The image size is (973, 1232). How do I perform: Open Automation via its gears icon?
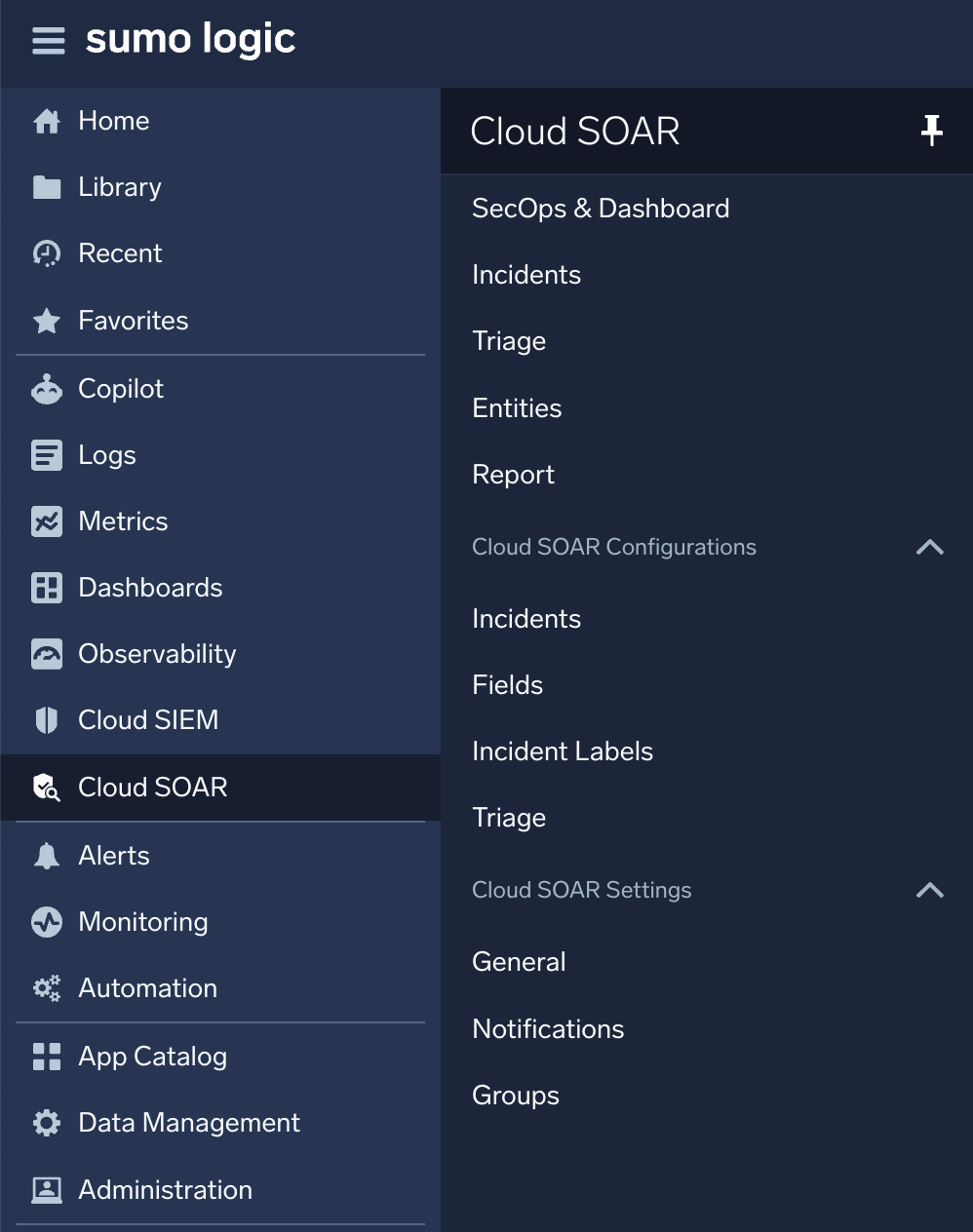[x=47, y=987]
